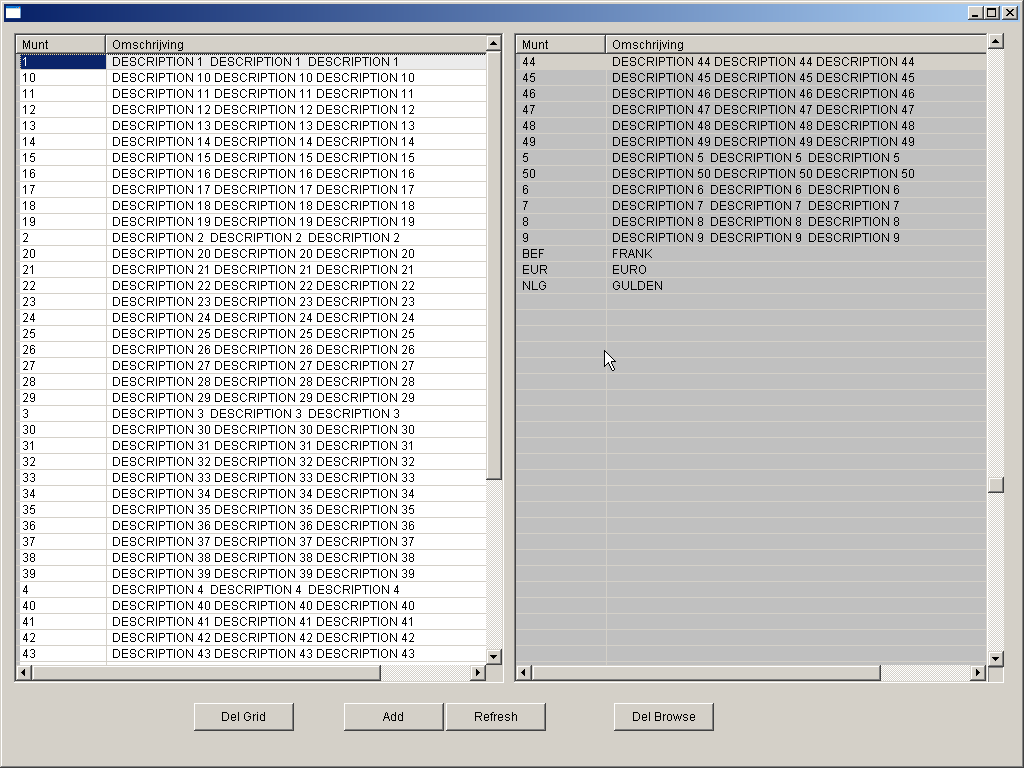Click the Del Browse button

point(664,716)
